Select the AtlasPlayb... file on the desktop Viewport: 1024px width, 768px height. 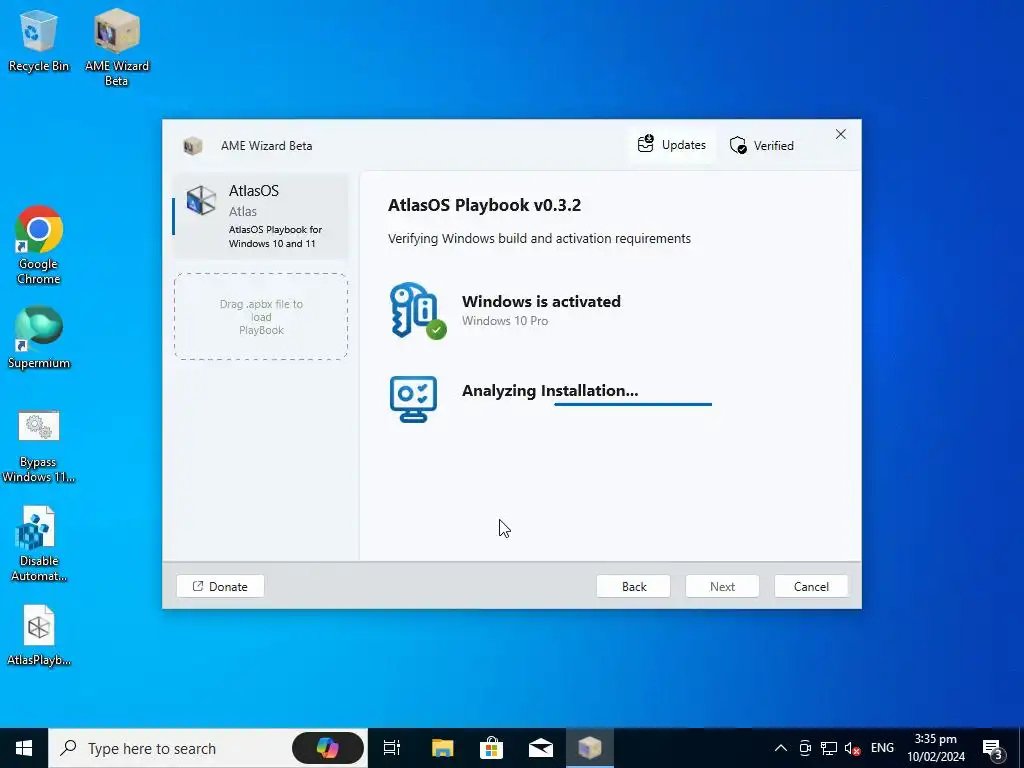pos(39,635)
